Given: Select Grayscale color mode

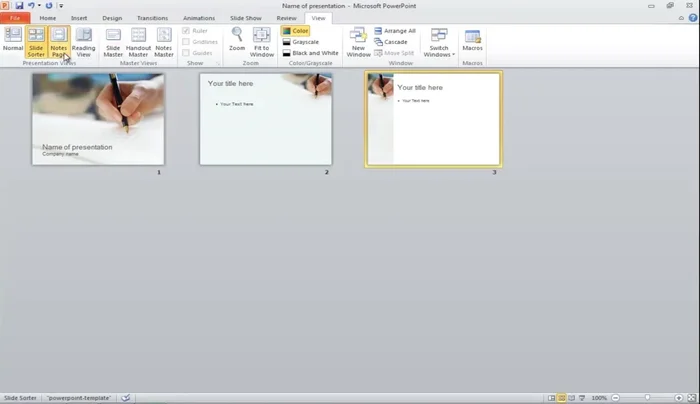Looking at the screenshot, I should coord(301,42).
